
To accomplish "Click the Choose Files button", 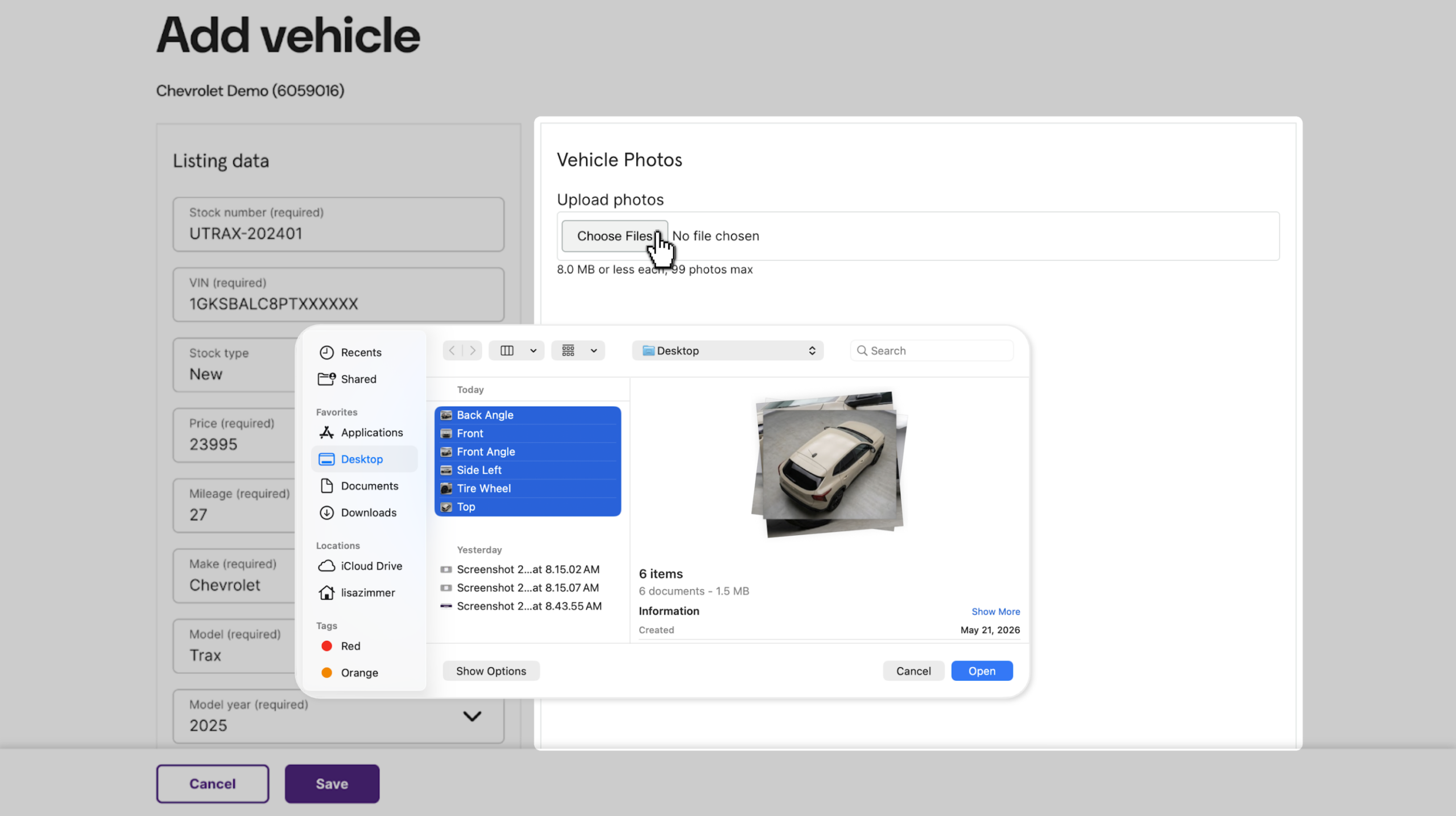I will [x=614, y=236].
